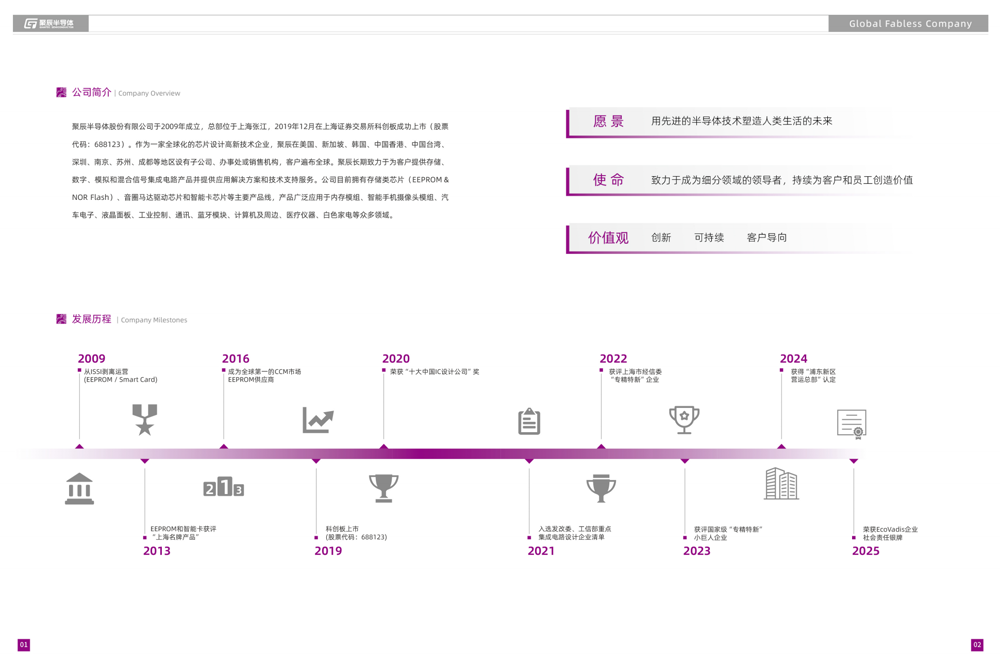Screen dimensions: 1000x664
Task: Select the 2019 year label on timeline
Action: tap(328, 551)
